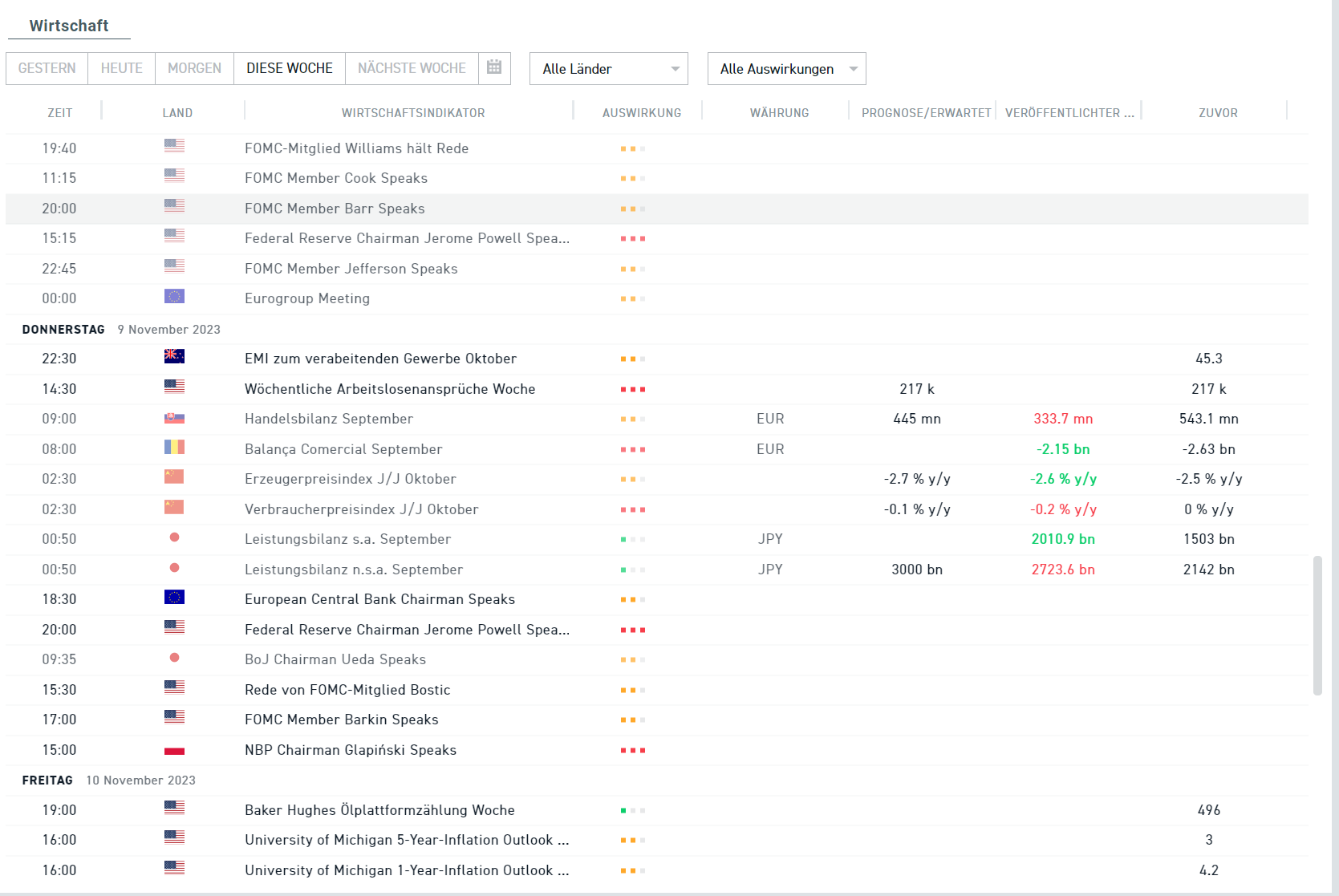Click the China flag for Verbraucherpreisindex row
This screenshot has width=1339, height=896.
coord(174,508)
